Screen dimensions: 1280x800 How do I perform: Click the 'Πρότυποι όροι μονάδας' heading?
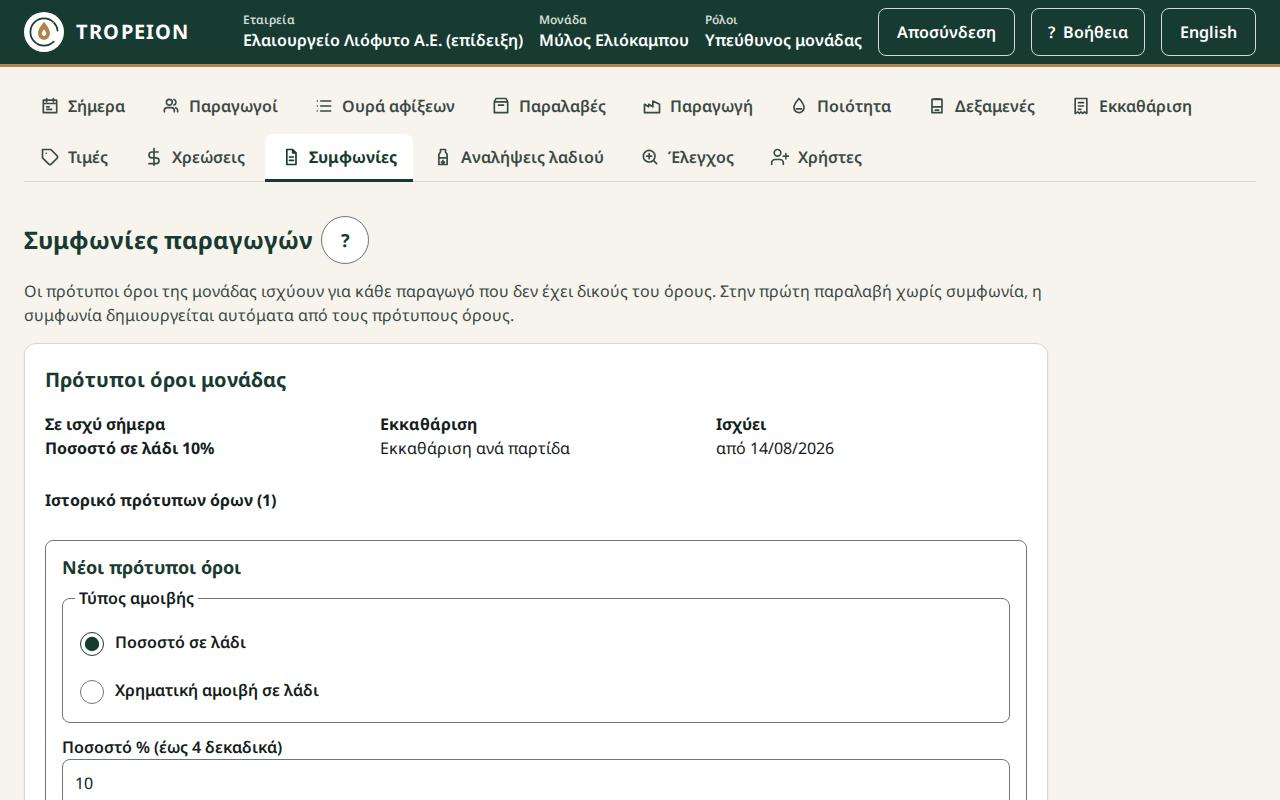166,380
